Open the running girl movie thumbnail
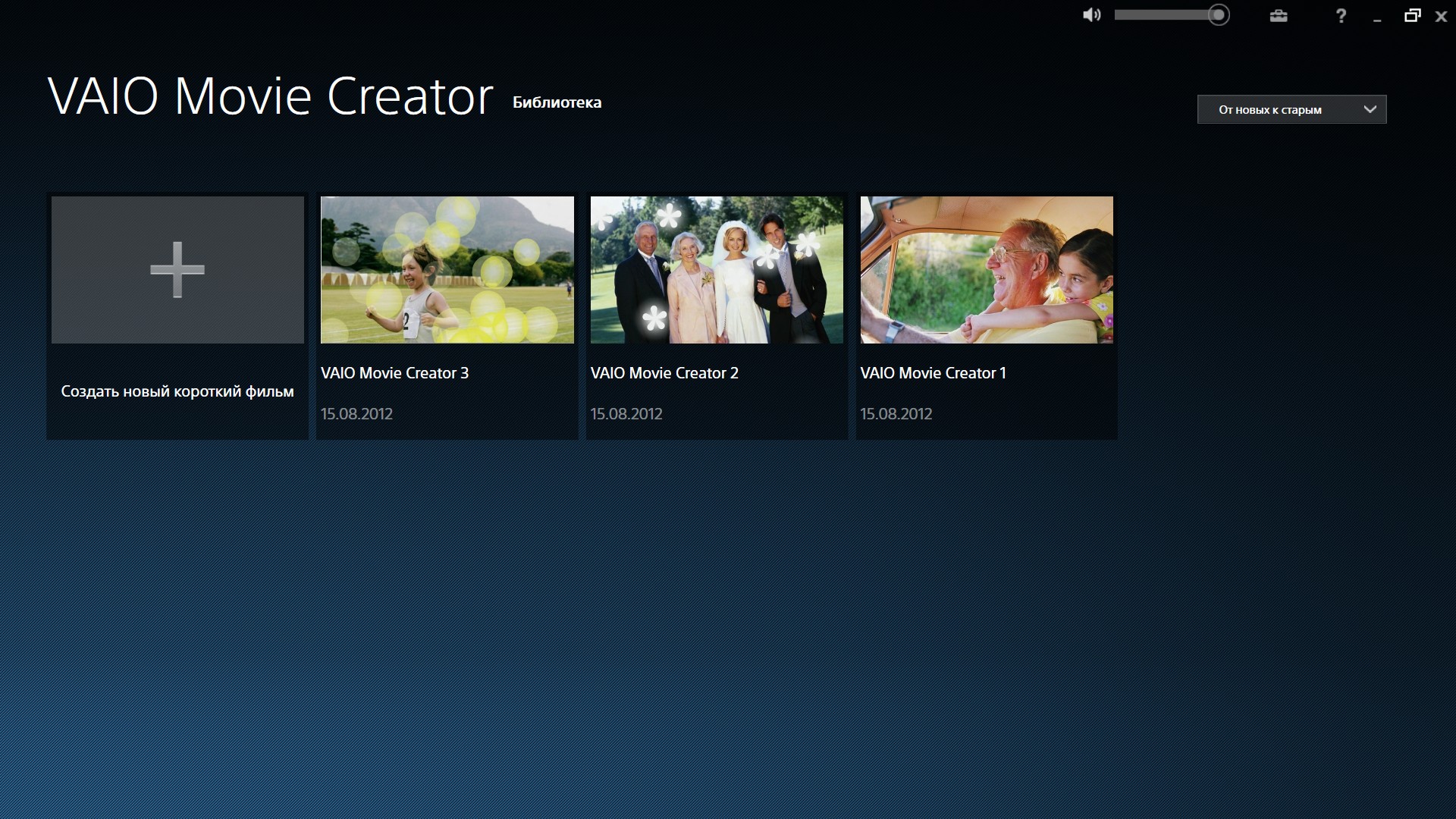Image resolution: width=1456 pixels, height=819 pixels. click(x=447, y=270)
